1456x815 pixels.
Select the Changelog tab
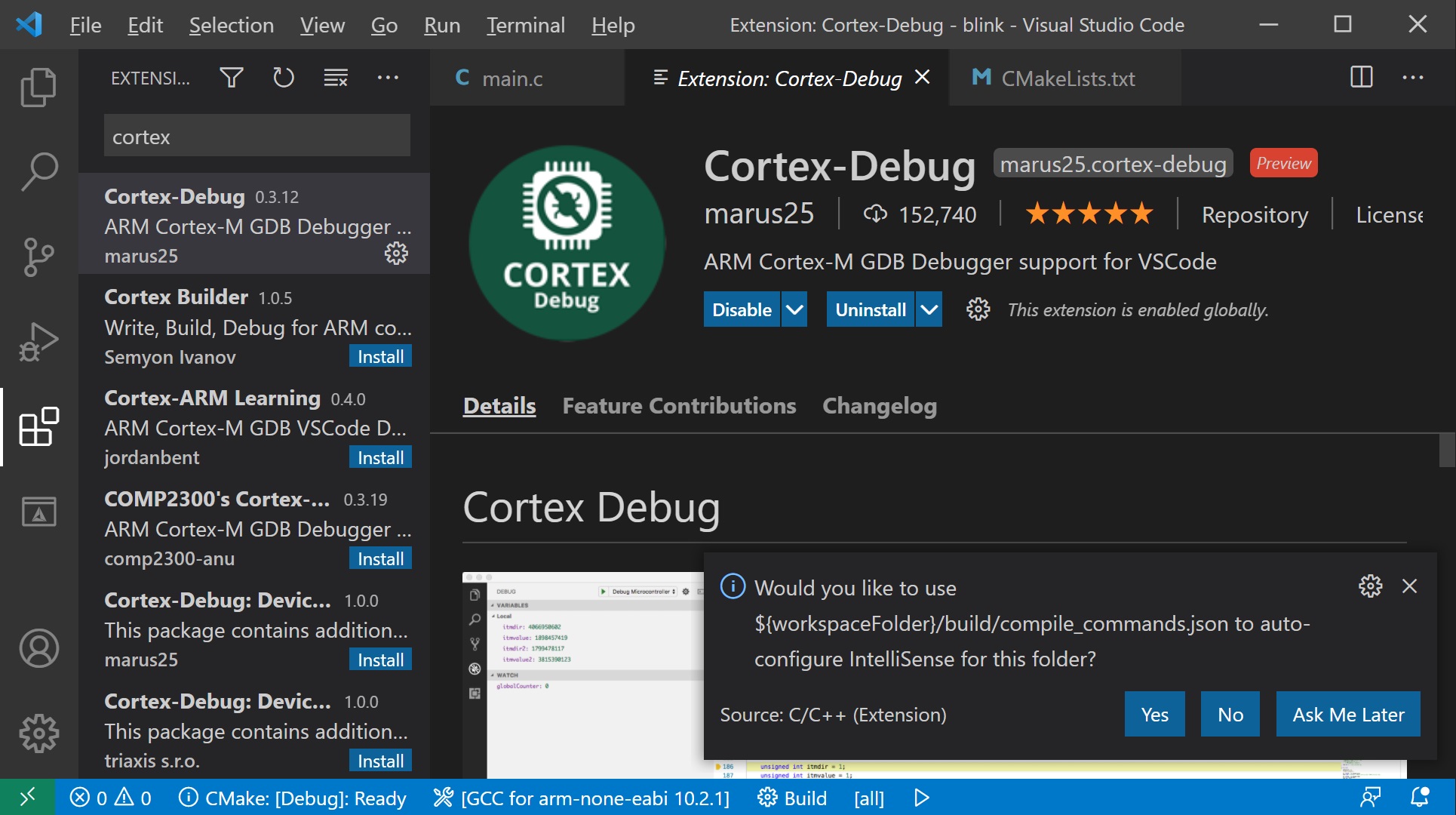coord(880,406)
